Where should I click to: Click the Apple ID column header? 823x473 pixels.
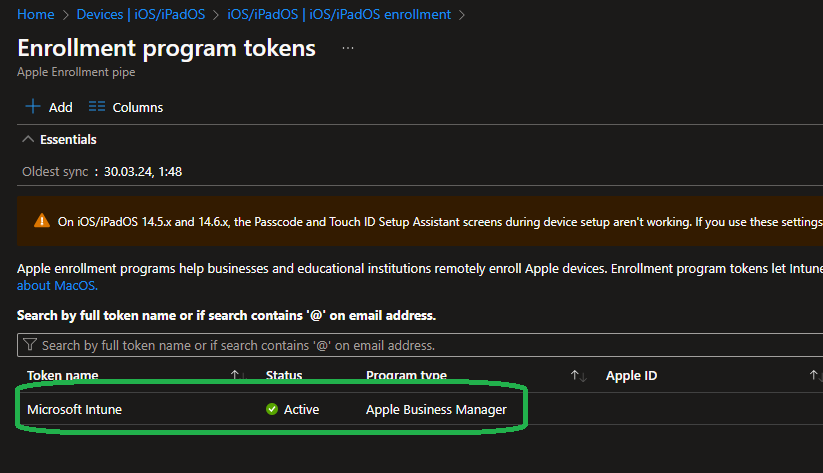pos(631,376)
